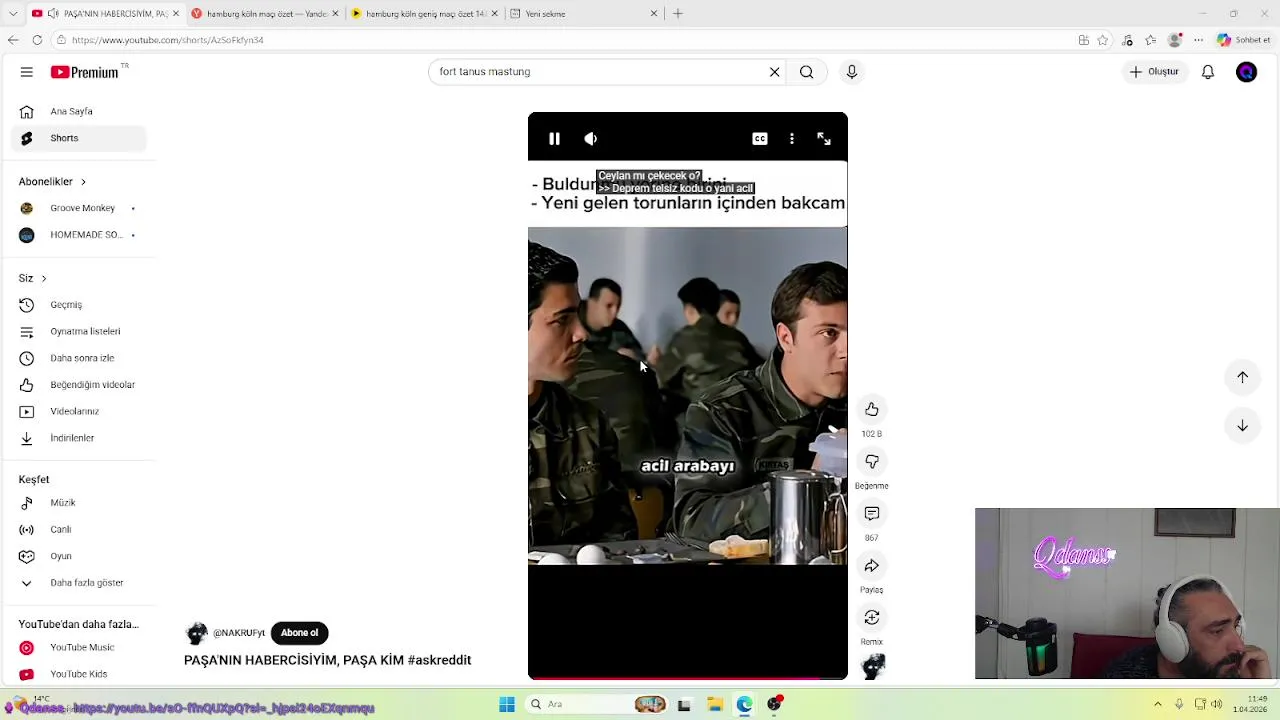The height and width of the screenshot is (720, 1280).
Task: Pause the Shorts video
Action: [554, 139]
